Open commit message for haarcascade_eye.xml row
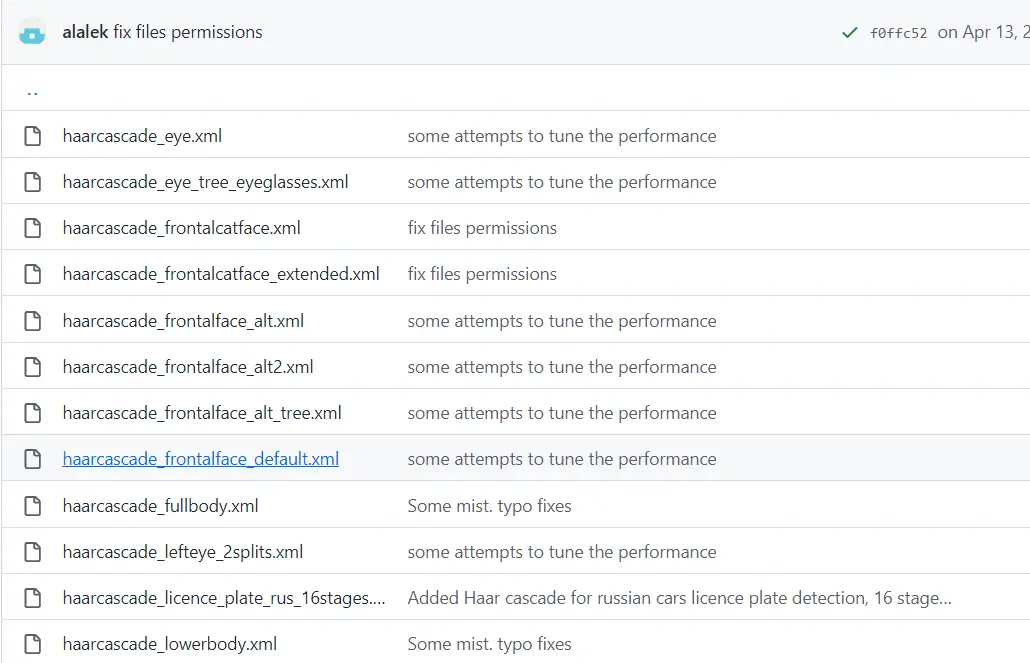 (562, 136)
